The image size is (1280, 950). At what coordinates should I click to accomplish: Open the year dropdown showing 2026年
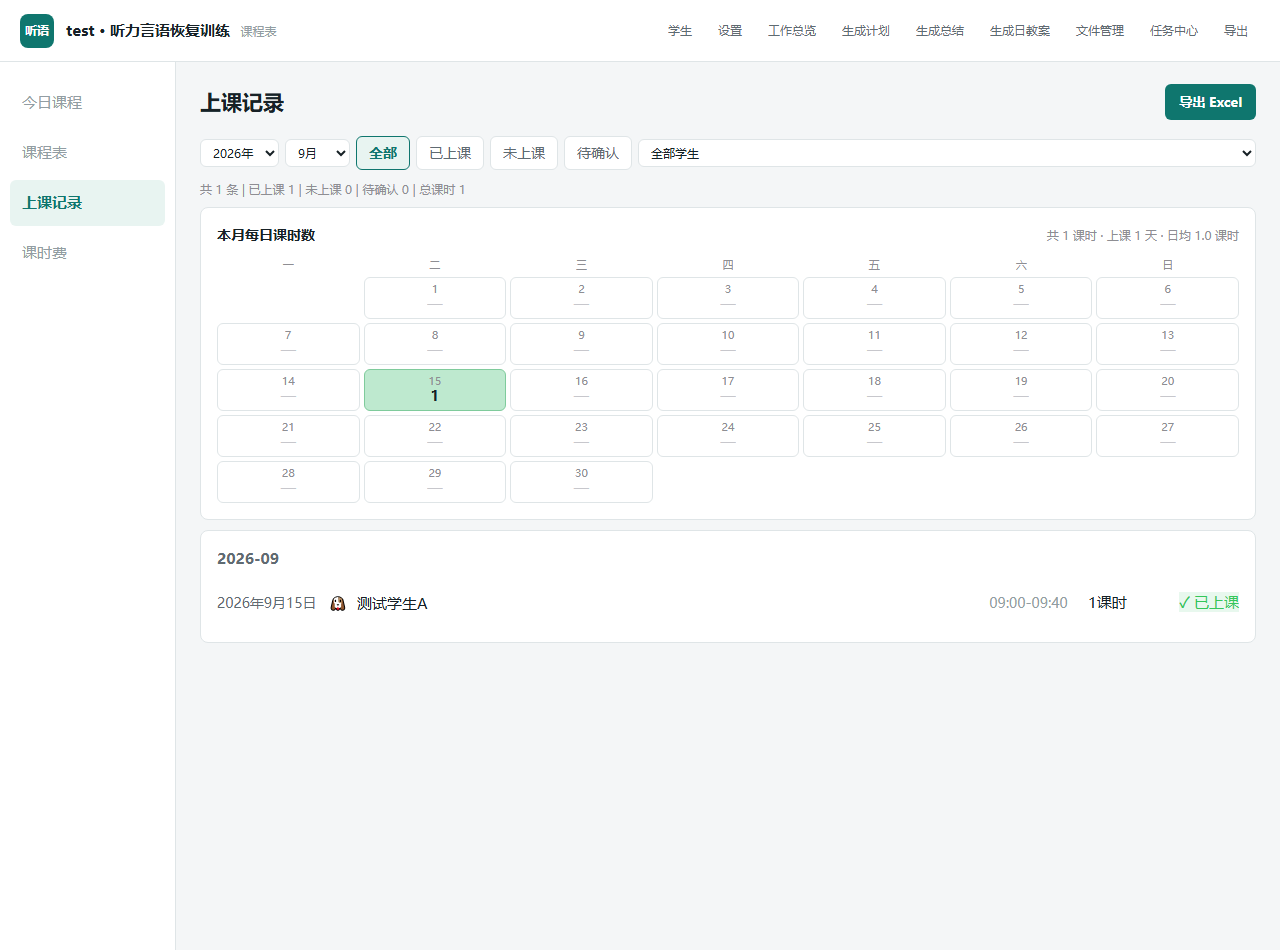coord(239,153)
